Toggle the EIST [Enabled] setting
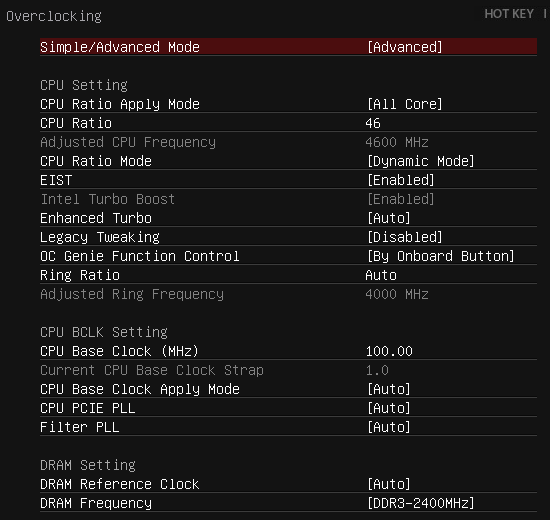The image size is (550, 520). coord(401,180)
